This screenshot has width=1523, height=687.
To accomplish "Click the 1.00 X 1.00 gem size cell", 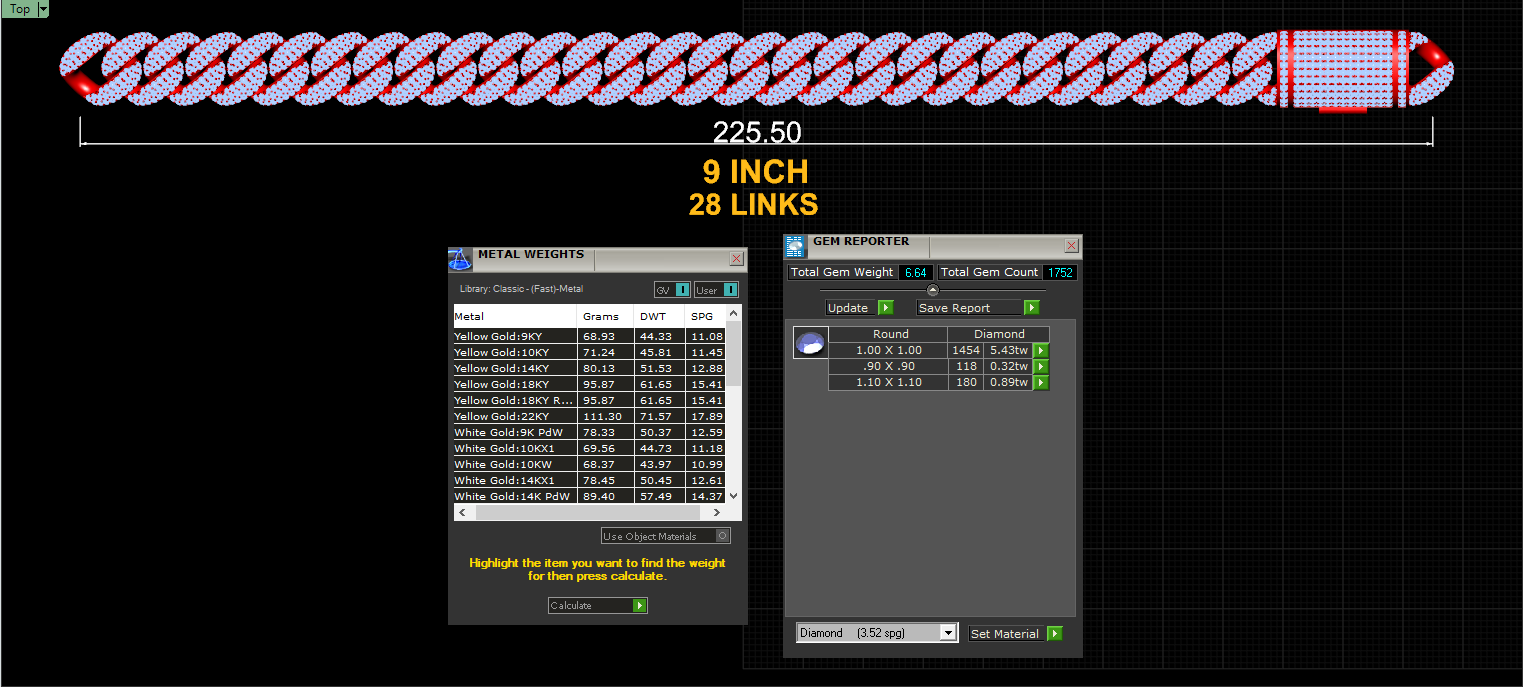I will pyautogui.click(x=889, y=350).
